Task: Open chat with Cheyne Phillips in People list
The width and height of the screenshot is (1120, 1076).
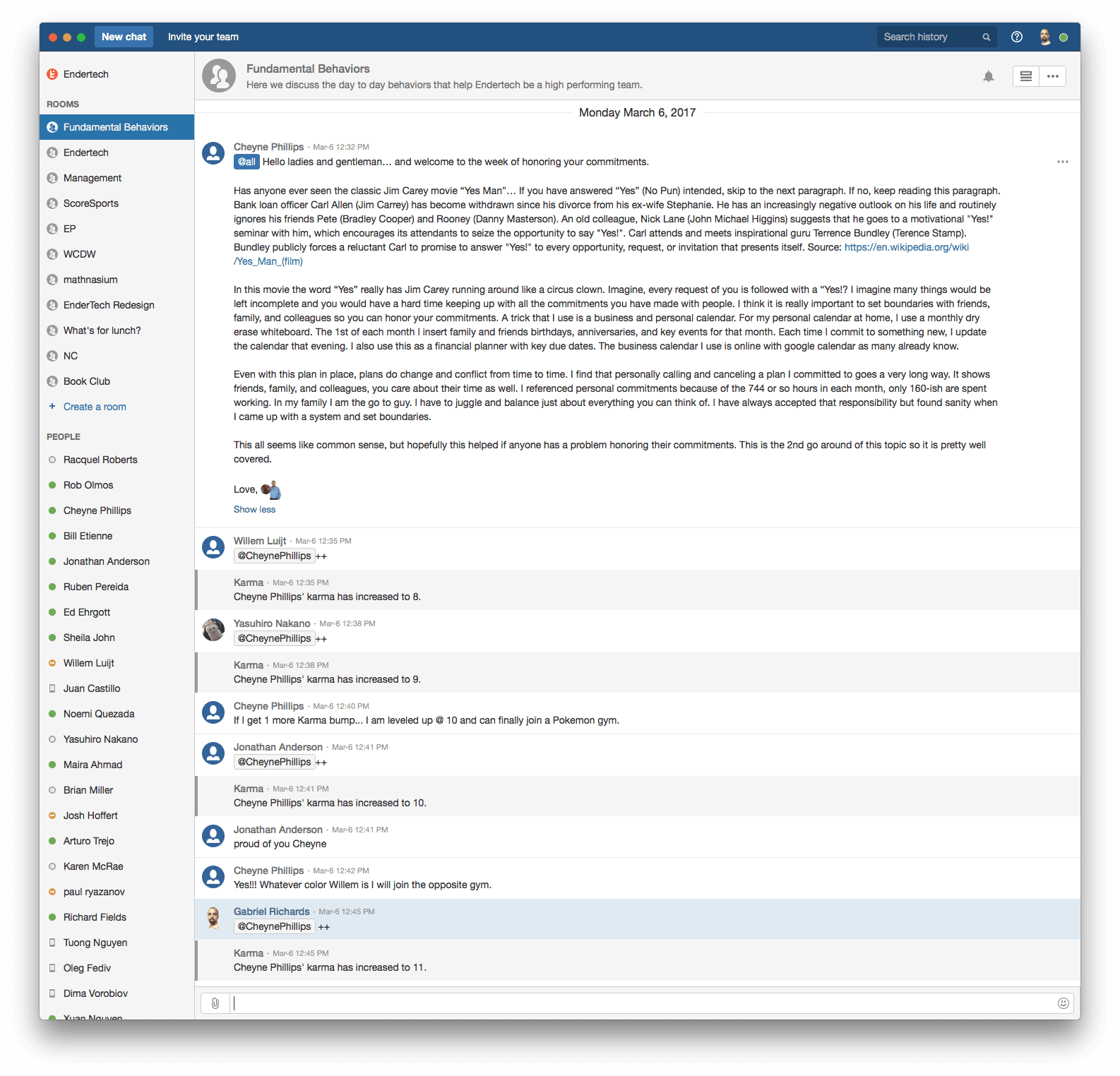Action: [x=117, y=510]
